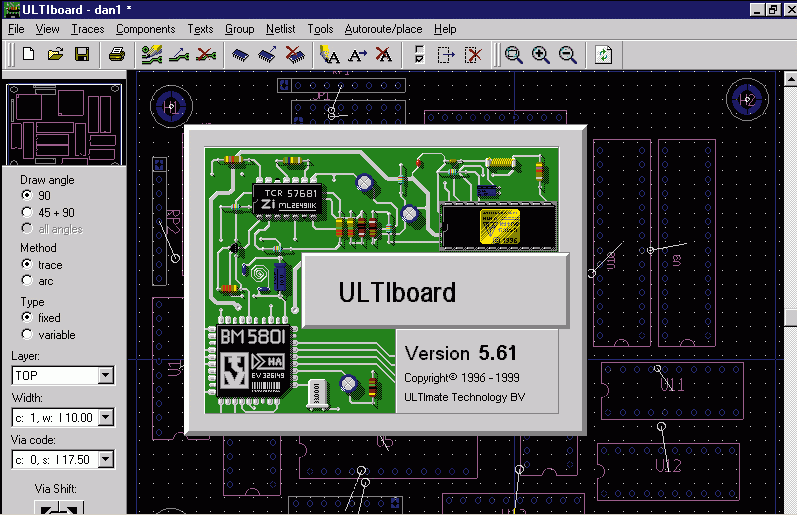Image resolution: width=797 pixels, height=515 pixels.
Task: Open the File menu
Action: click(16, 29)
